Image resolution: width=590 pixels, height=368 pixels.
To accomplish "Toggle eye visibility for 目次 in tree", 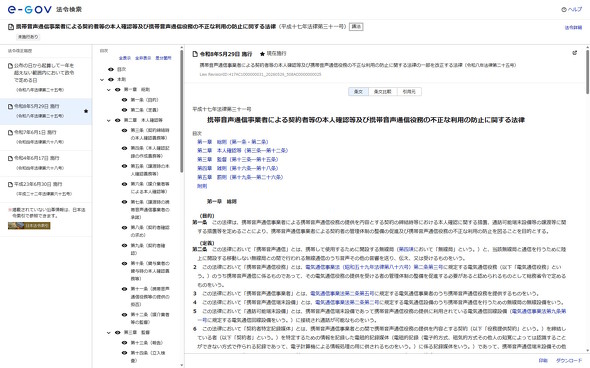I will [x=111, y=69].
